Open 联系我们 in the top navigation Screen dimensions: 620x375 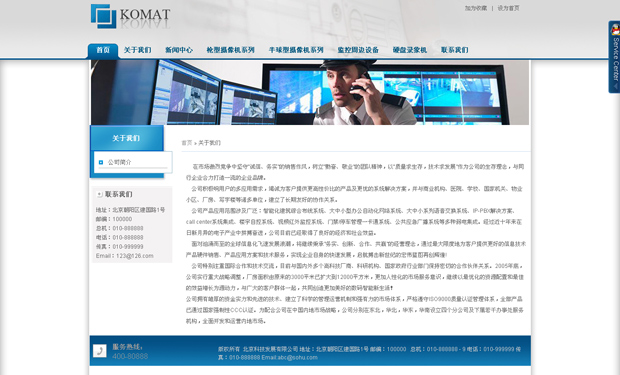click(455, 50)
